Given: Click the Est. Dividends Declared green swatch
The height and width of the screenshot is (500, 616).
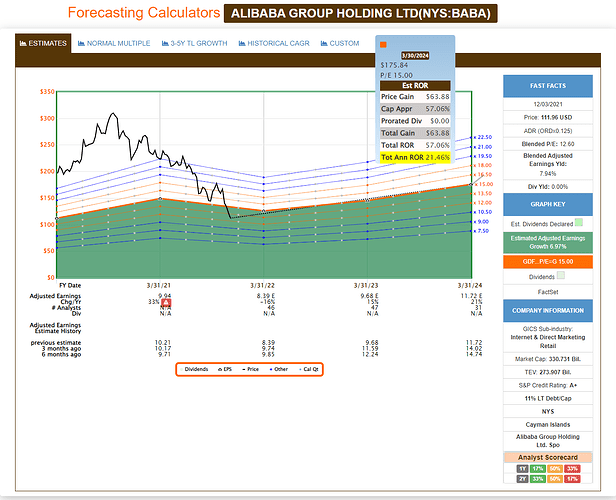Looking at the screenshot, I should pos(578,223).
